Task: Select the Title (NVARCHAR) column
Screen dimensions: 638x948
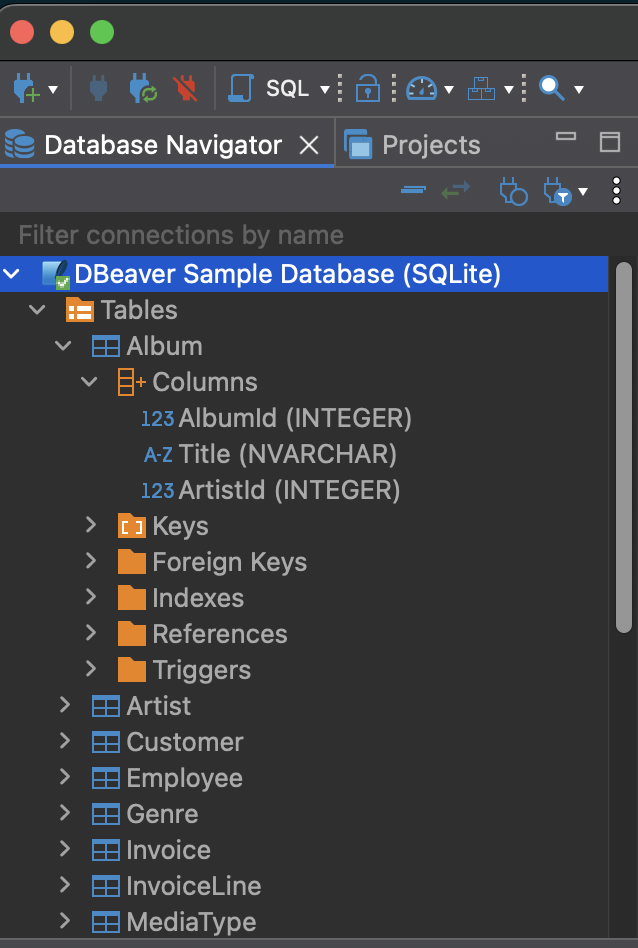Action: (287, 454)
